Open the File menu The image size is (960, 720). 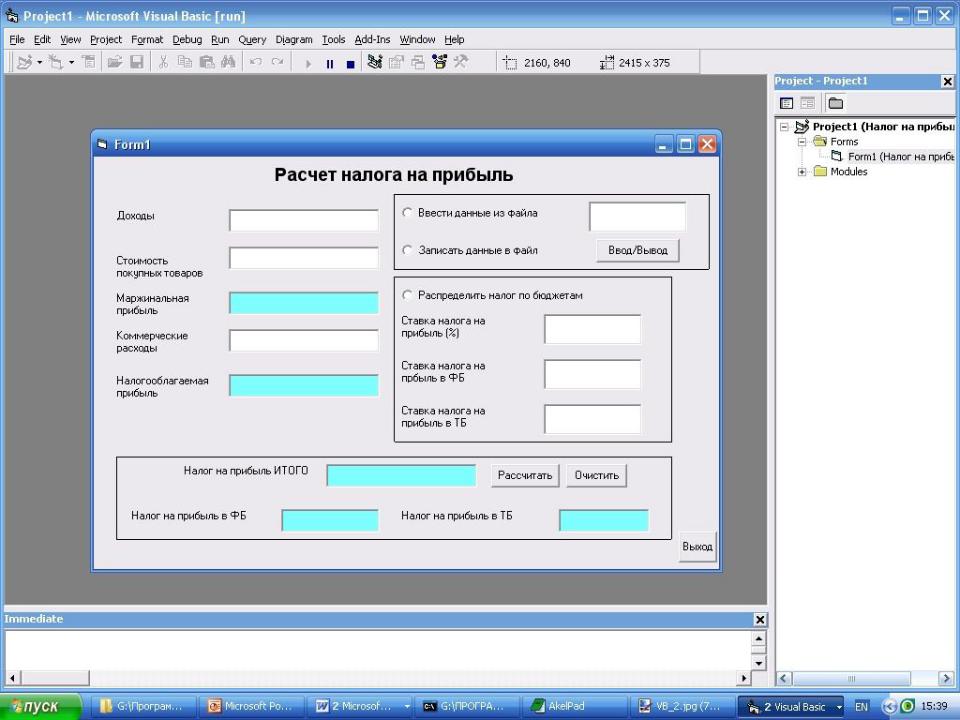coord(17,40)
